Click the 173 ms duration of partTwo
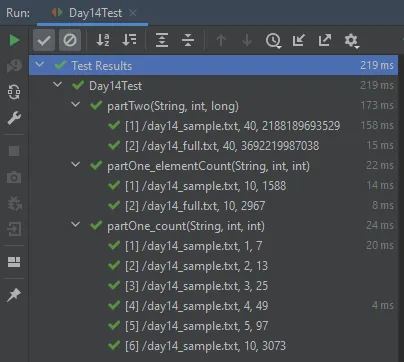The image size is (404, 362). (x=377, y=105)
